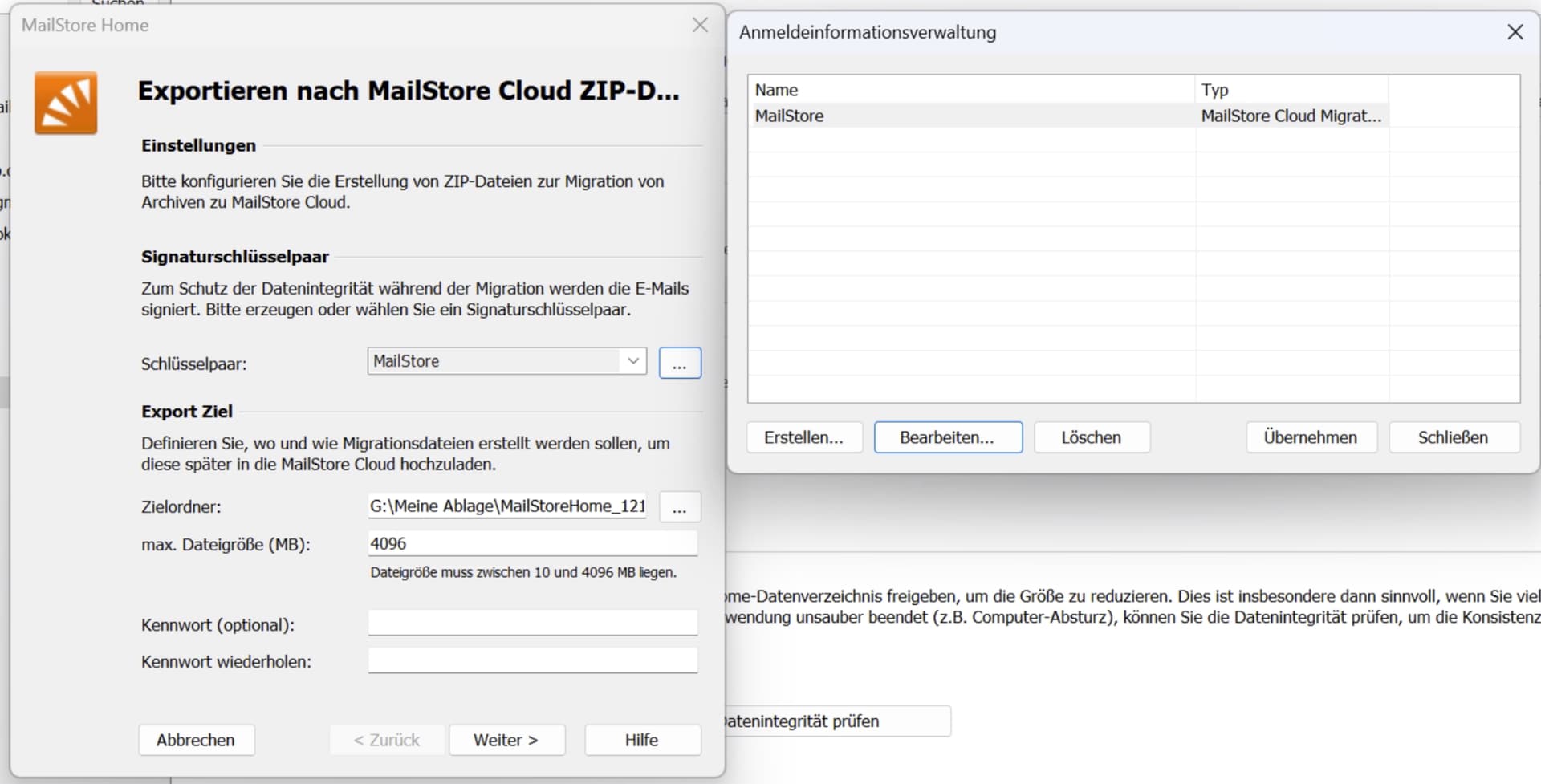
Task: Focus the Kennwort (optional) field
Action: (x=532, y=624)
